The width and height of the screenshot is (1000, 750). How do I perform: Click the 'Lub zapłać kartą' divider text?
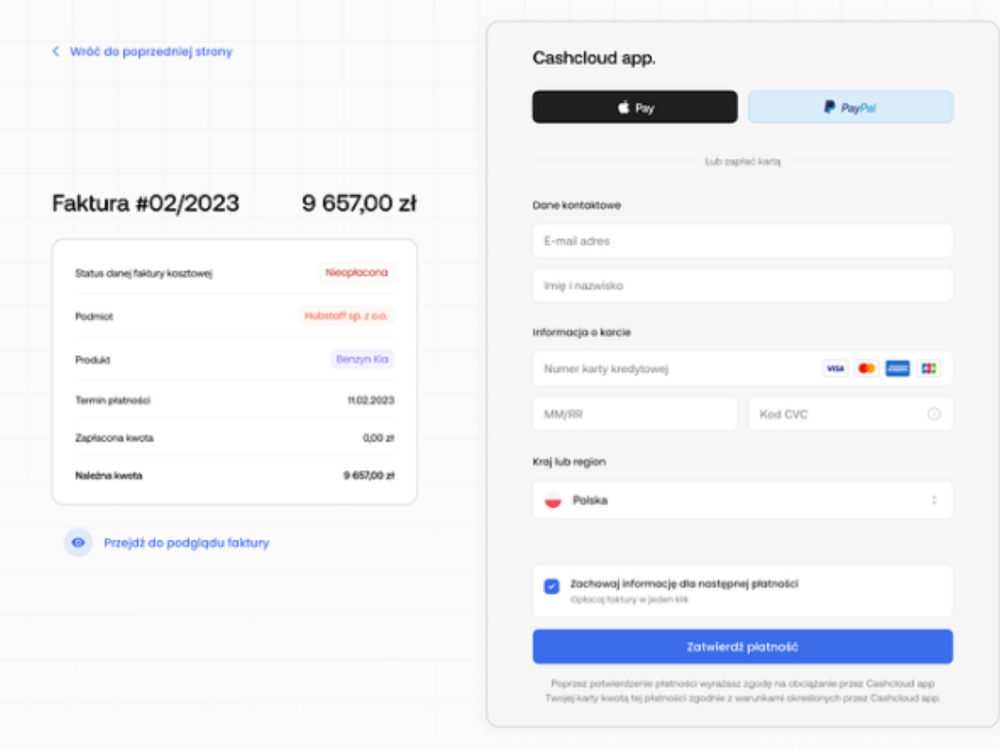(x=742, y=161)
